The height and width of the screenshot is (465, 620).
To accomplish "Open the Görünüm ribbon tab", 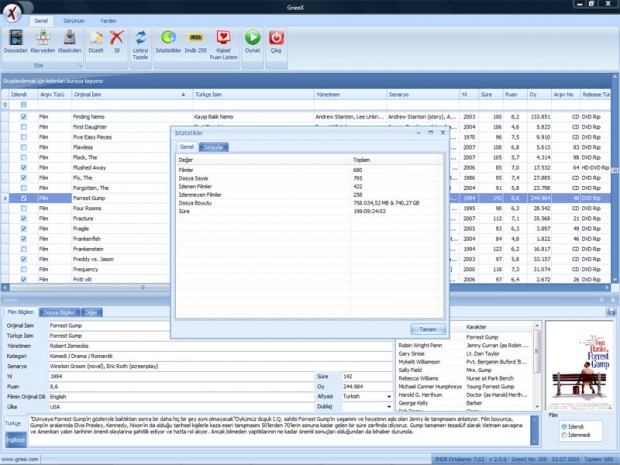I will click(74, 21).
